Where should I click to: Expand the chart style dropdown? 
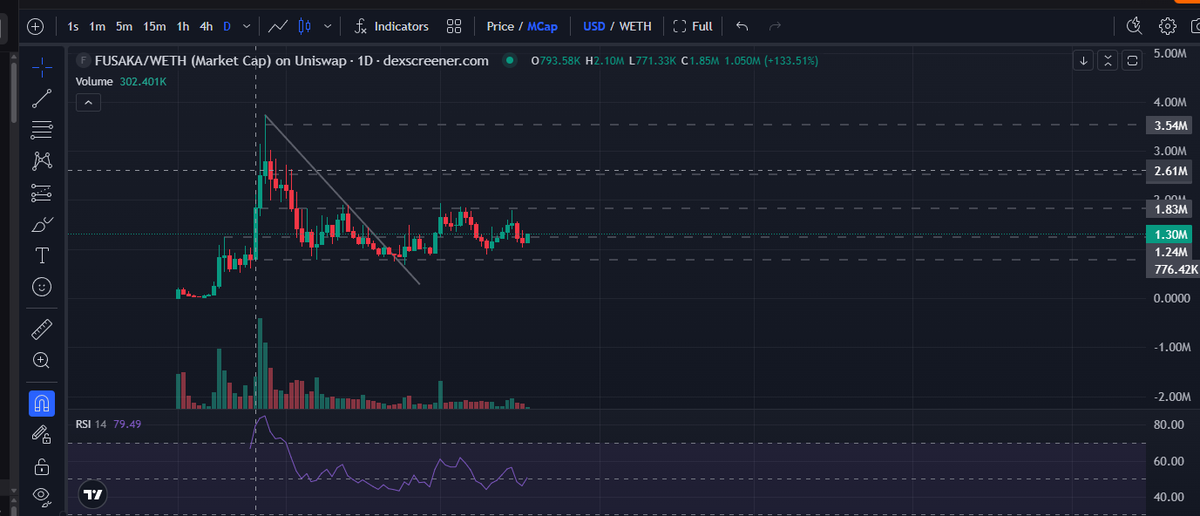[327, 26]
